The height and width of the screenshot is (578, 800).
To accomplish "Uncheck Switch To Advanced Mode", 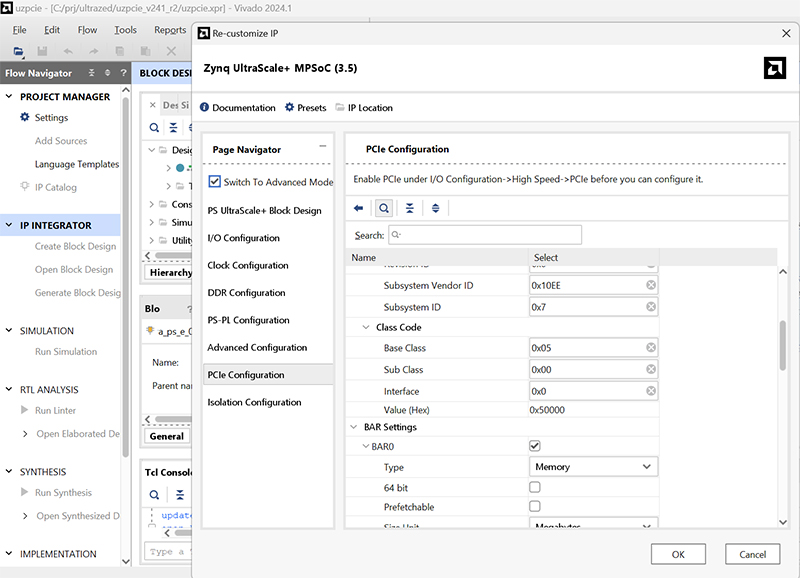I will [x=215, y=182].
